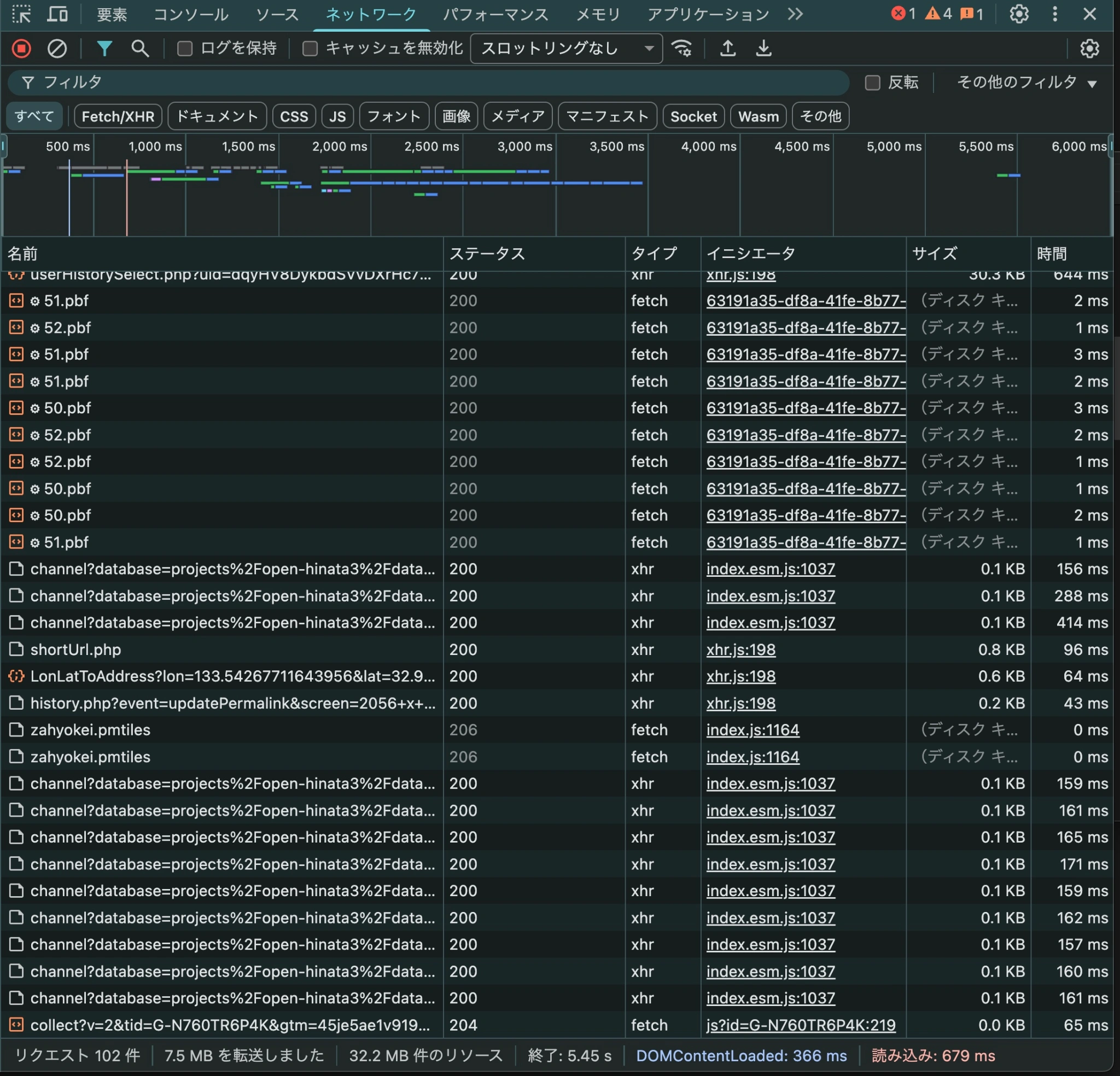The height and width of the screenshot is (1076, 1120).
Task: Stop recording network log
Action: 22,49
